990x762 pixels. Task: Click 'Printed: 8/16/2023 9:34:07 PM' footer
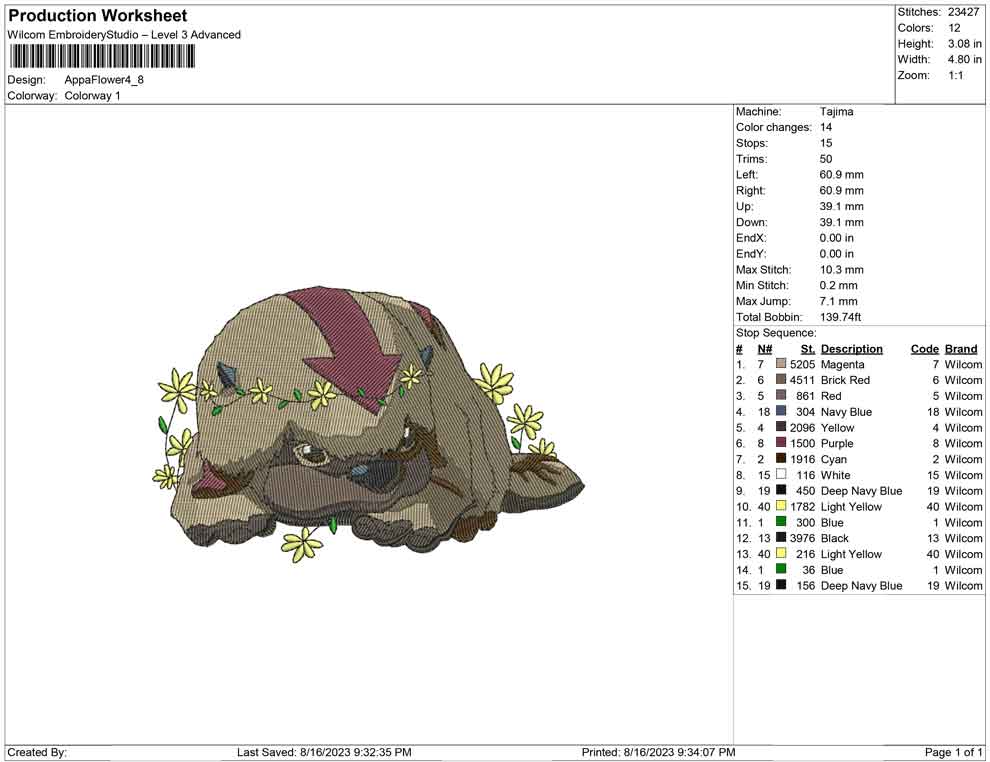[x=658, y=752]
